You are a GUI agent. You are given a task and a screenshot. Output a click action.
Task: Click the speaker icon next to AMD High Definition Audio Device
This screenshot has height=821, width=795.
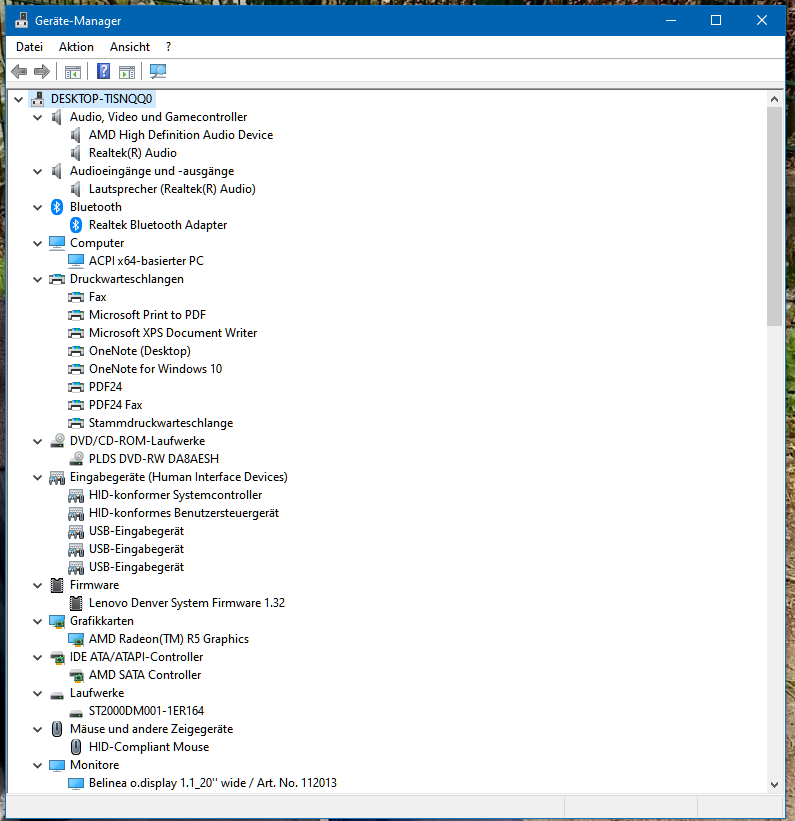[76, 135]
